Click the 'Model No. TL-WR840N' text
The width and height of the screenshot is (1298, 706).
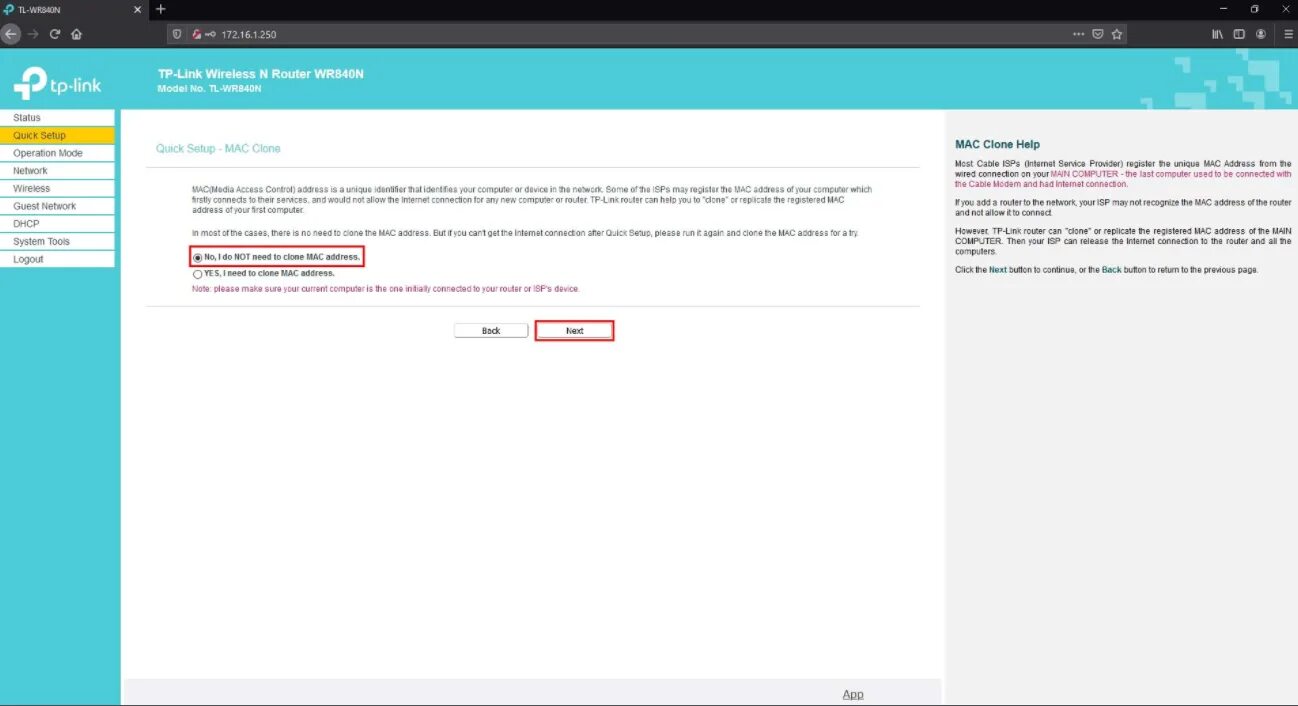tap(209, 89)
